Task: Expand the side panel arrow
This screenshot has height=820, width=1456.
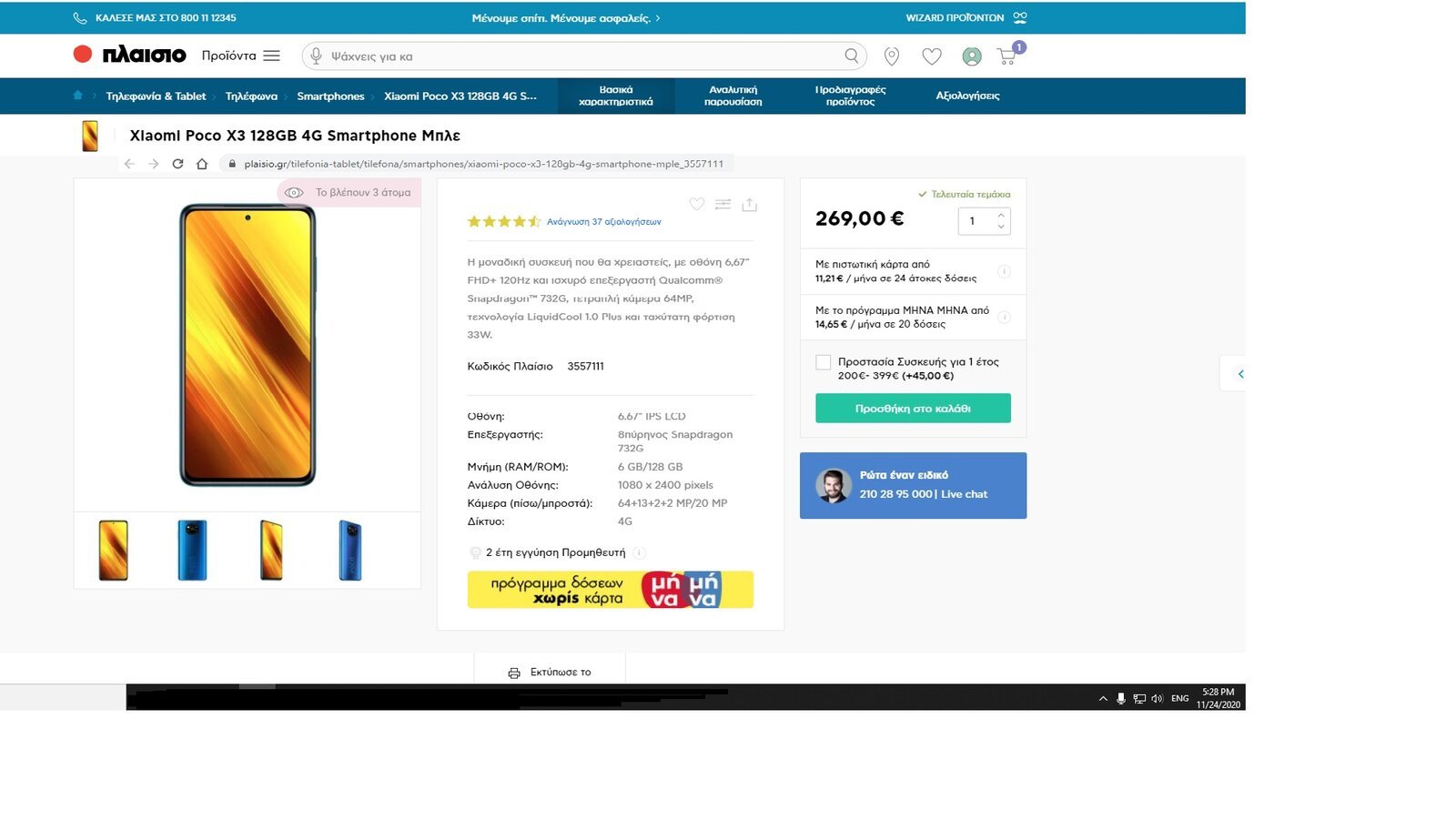Action: [x=1239, y=373]
